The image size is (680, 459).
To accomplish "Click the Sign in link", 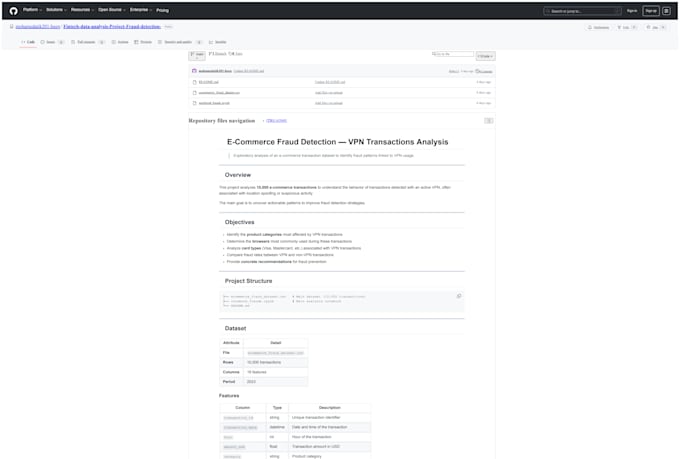I will (632, 11).
